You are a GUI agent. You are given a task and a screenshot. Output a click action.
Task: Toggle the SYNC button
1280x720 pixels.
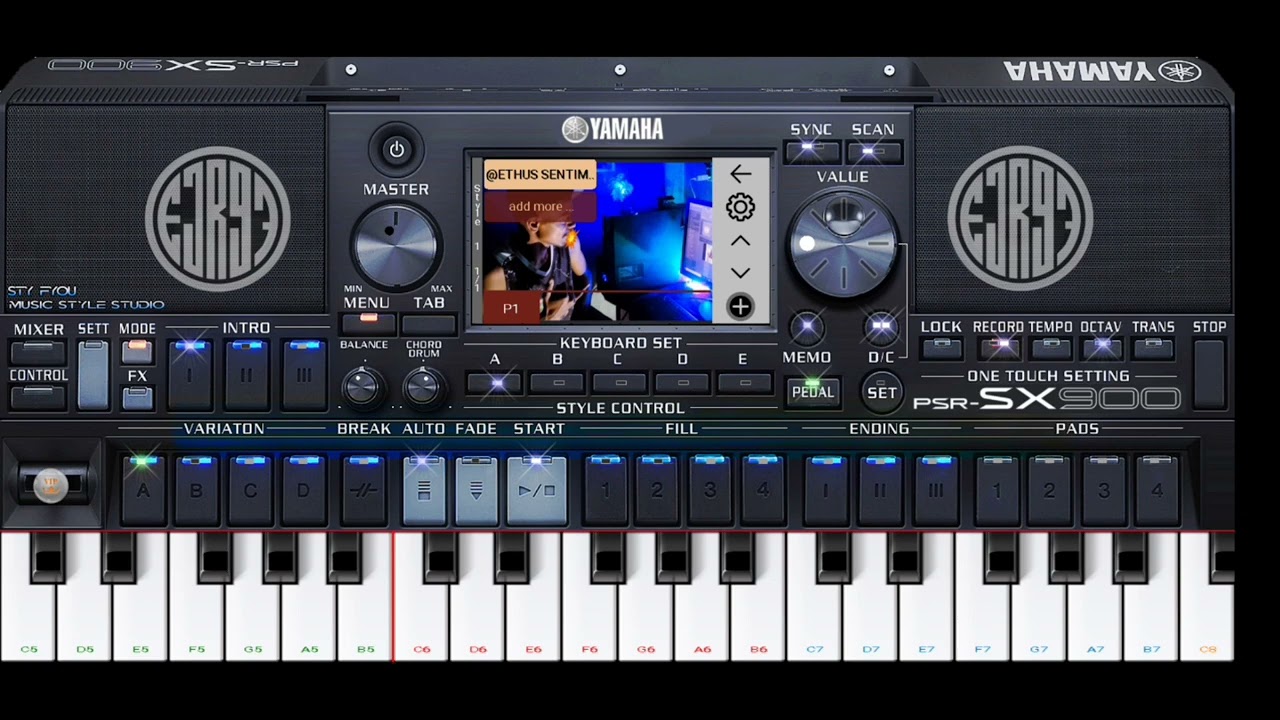point(812,152)
